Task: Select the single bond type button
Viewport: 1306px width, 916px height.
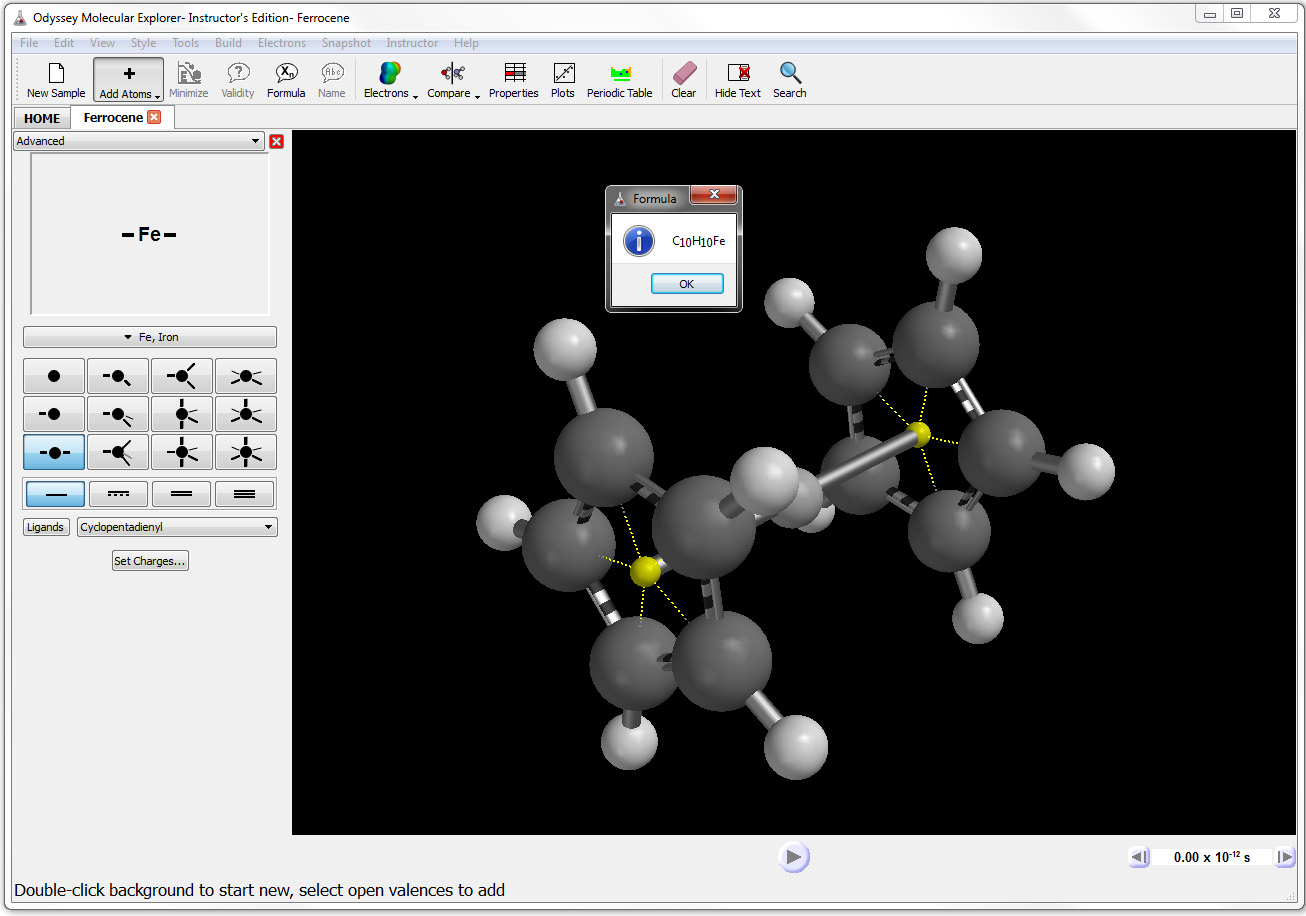Action: (x=56, y=494)
